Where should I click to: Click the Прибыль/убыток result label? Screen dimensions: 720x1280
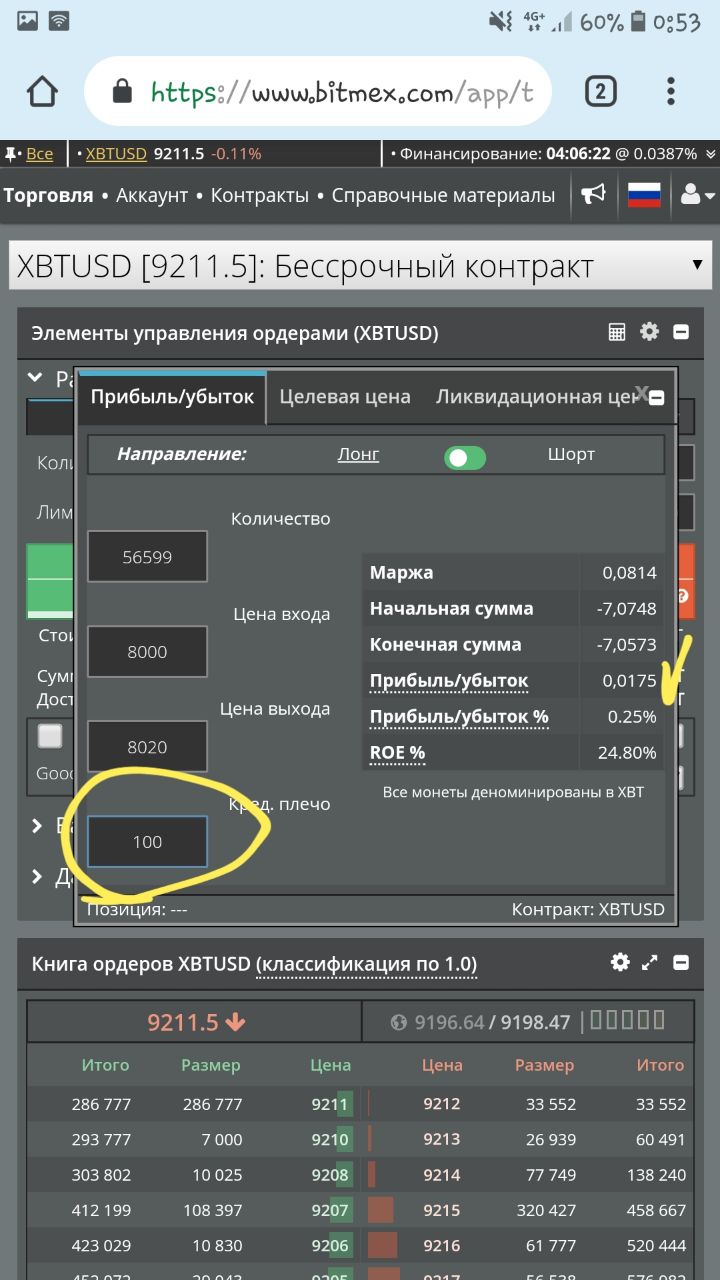tap(449, 681)
